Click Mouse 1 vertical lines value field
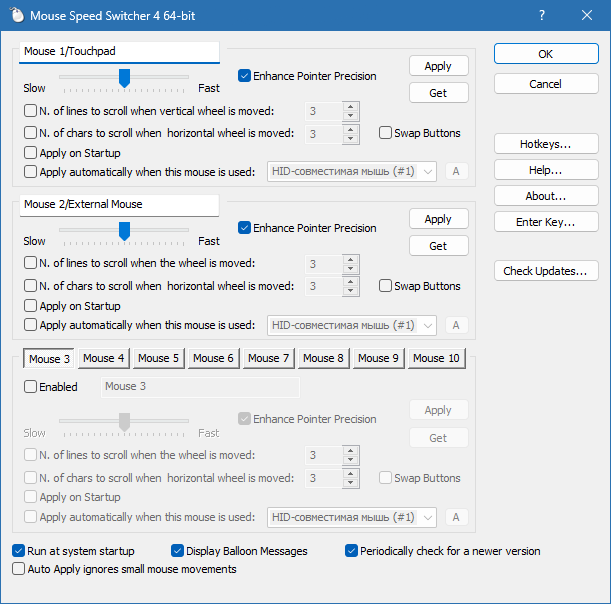This screenshot has height=604, width=611. click(324, 111)
